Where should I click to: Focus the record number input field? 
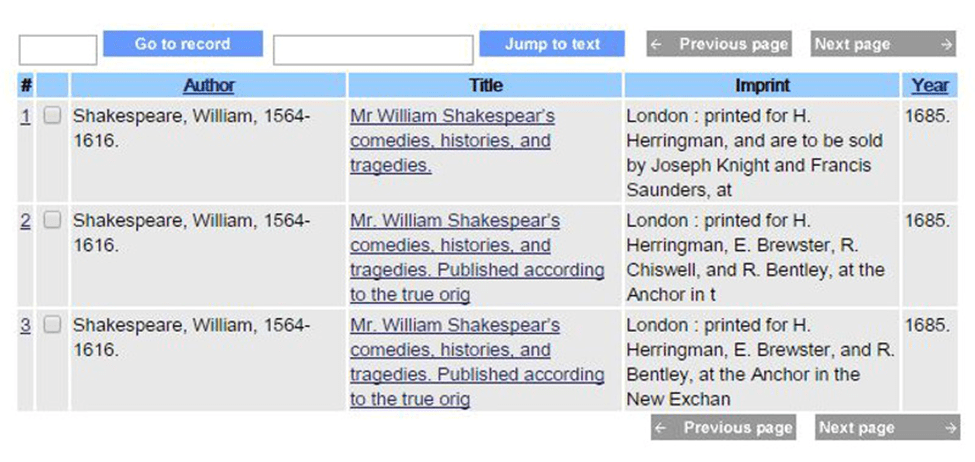pyautogui.click(x=58, y=50)
